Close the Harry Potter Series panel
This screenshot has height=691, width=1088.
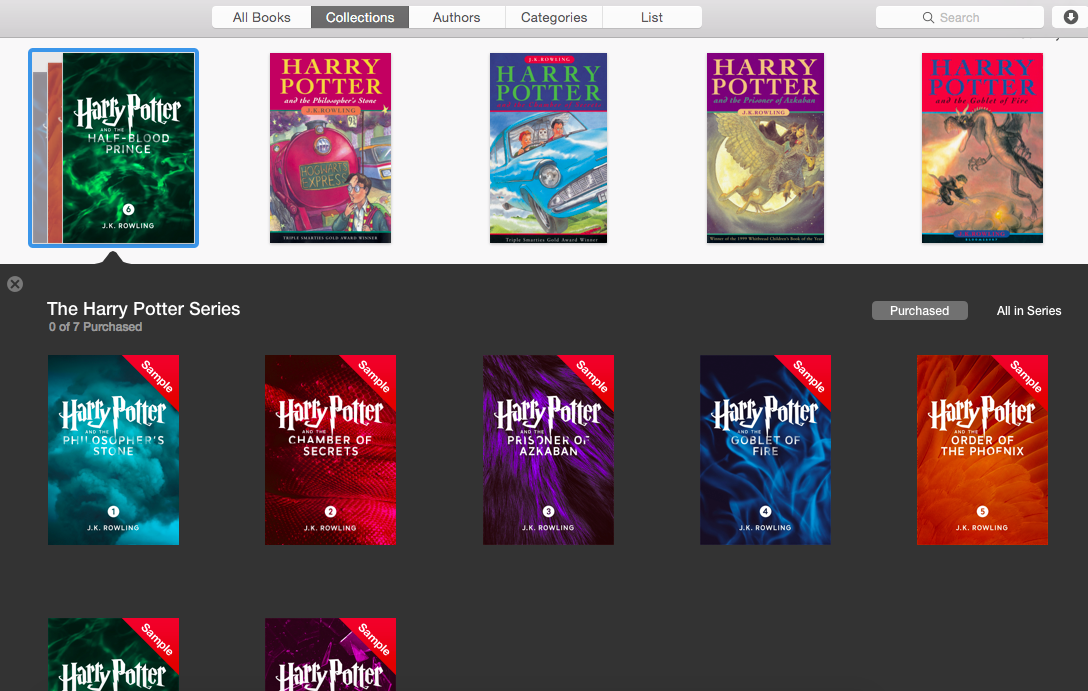pos(15,284)
